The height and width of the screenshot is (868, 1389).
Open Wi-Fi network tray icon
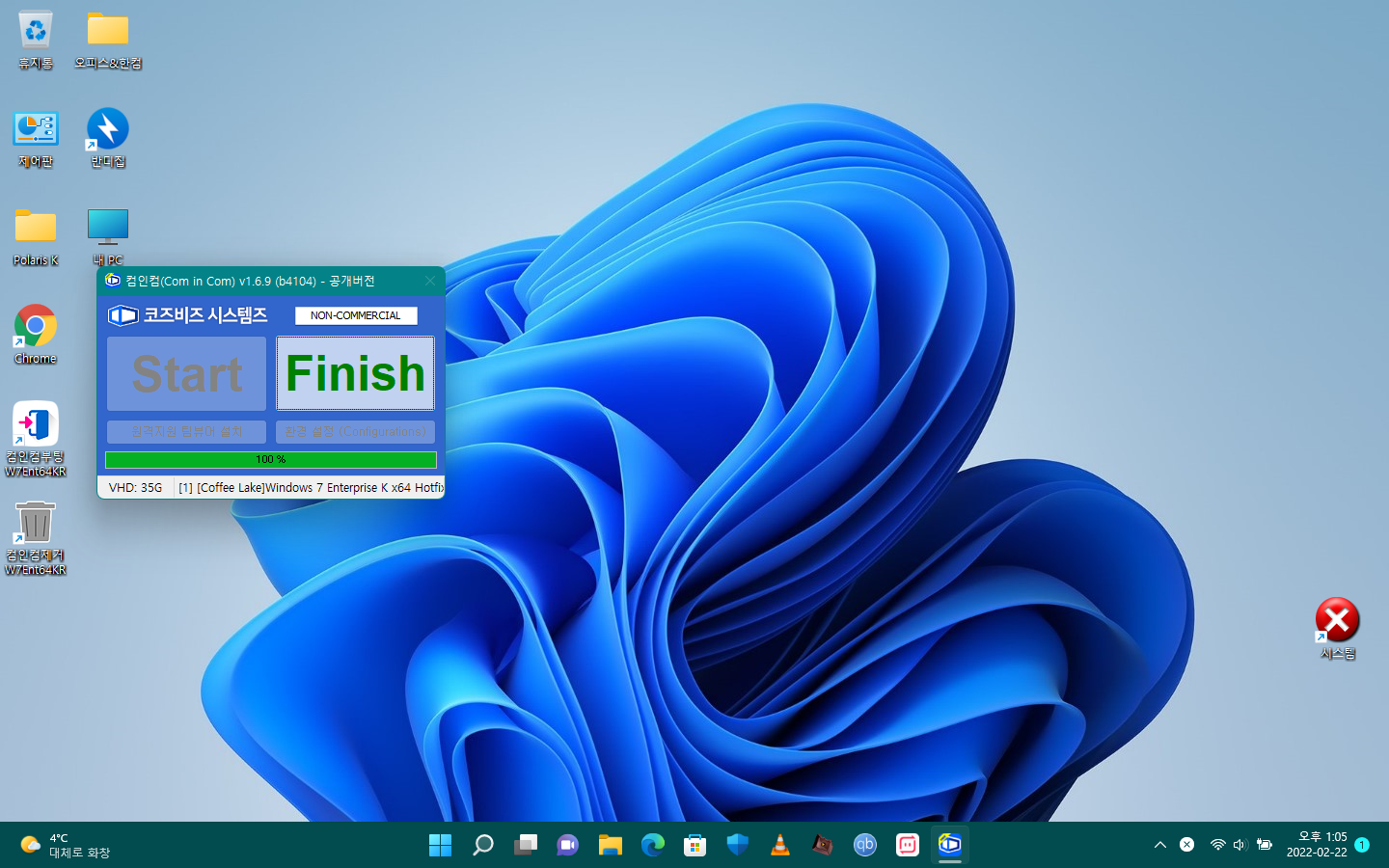[x=1218, y=845]
